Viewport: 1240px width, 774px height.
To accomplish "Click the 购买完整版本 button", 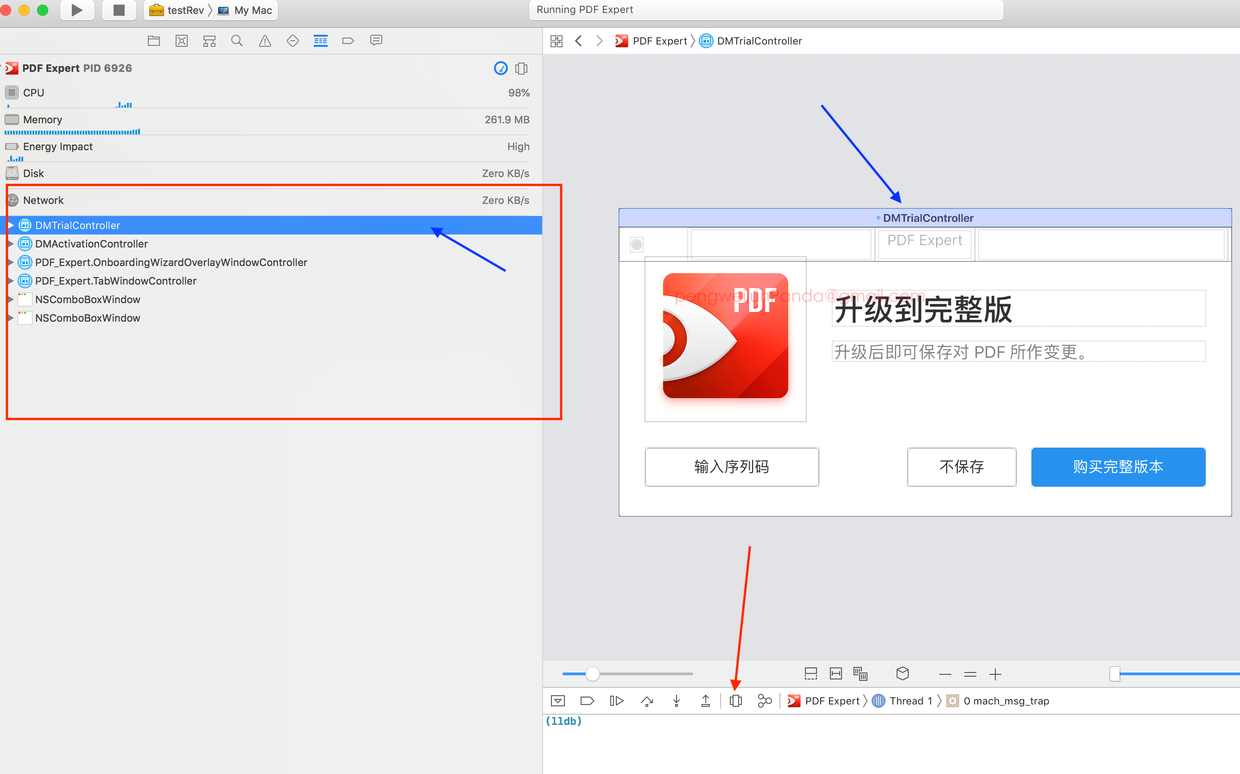I will (x=1118, y=467).
